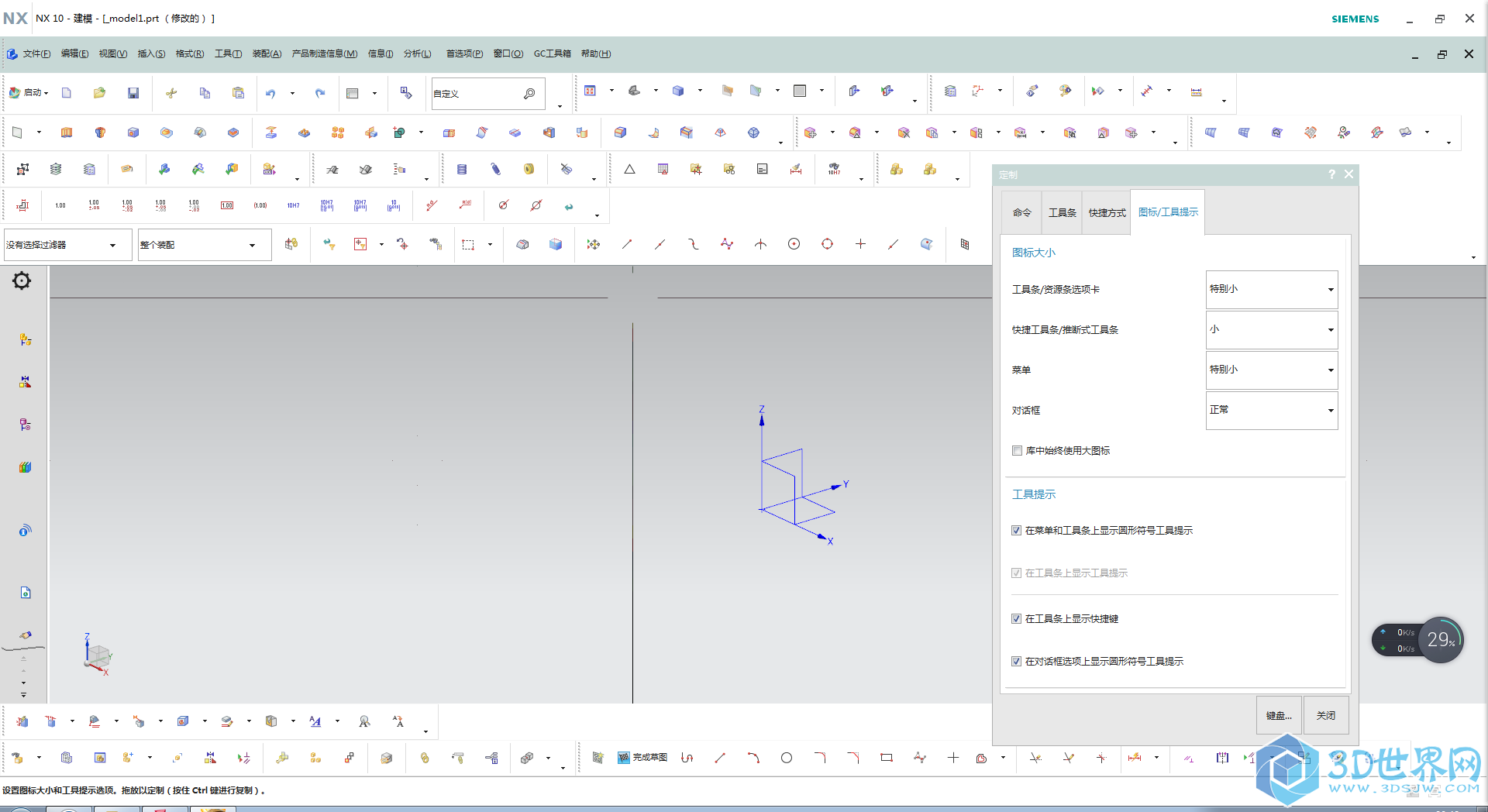Click the Paste clipboard icon
1488x812 pixels.
tap(238, 93)
